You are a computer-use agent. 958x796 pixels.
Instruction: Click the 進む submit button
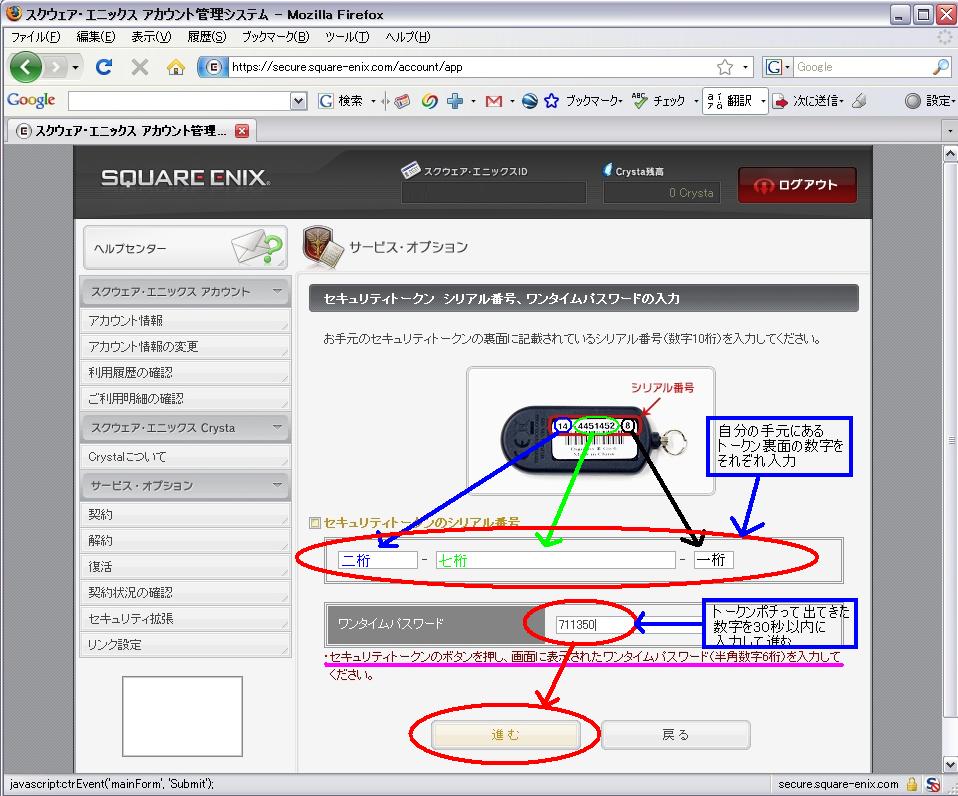coord(505,734)
